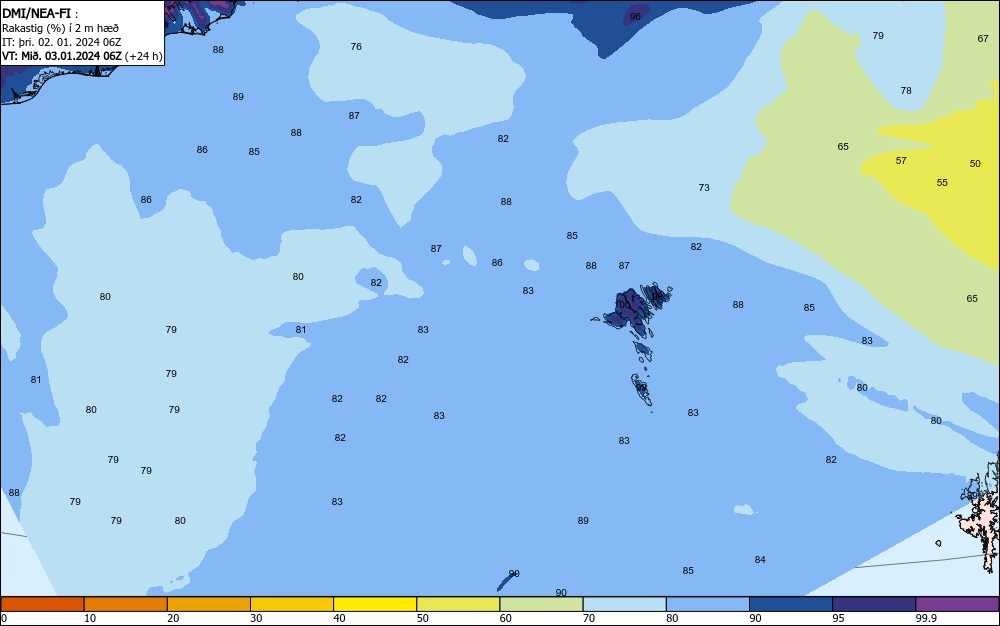The width and height of the screenshot is (1000, 626).
Task: Click the 'IT: þri. 02. 01. 2024 06Z' line
Action: 62,42
